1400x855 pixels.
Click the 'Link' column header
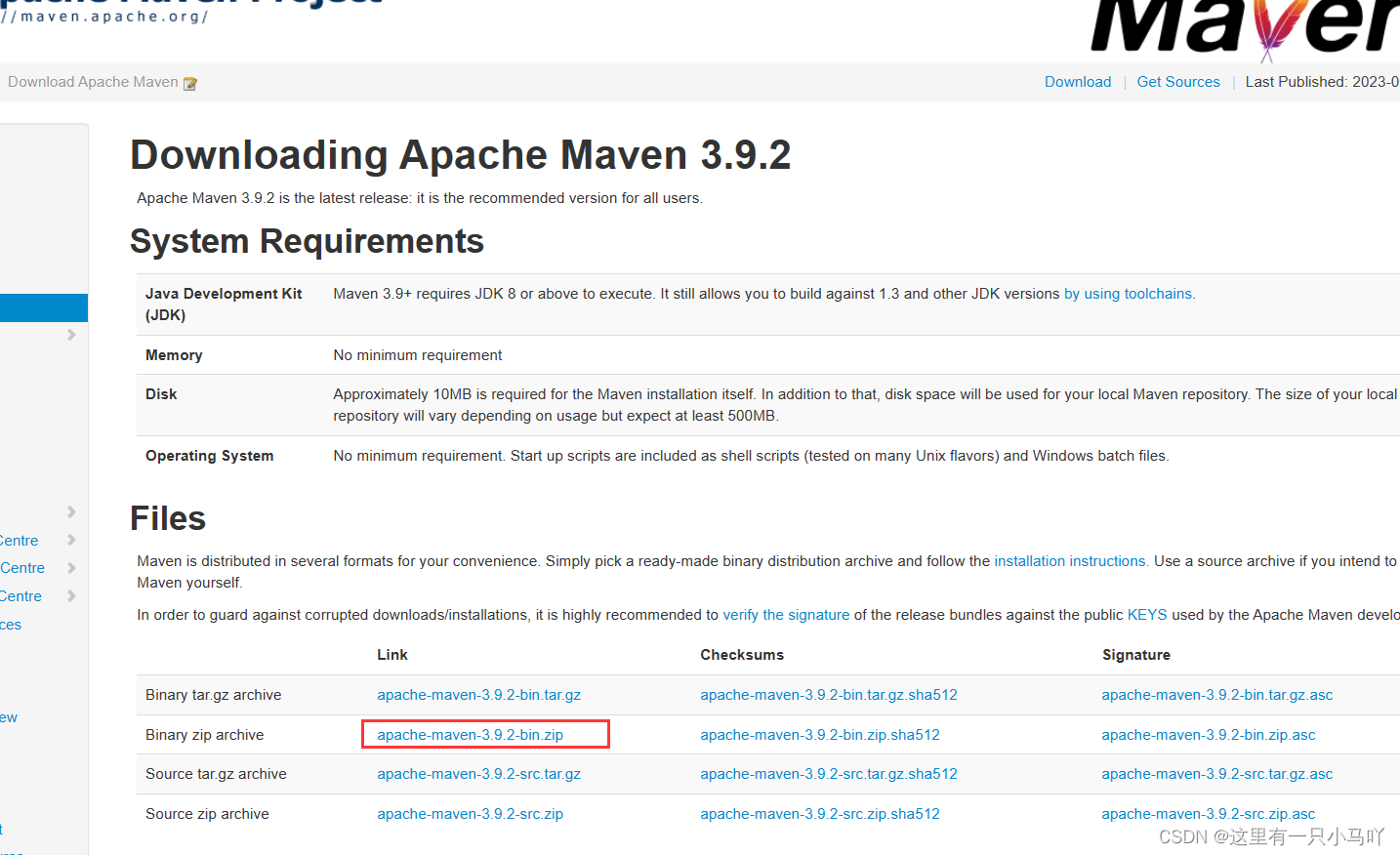tap(392, 655)
